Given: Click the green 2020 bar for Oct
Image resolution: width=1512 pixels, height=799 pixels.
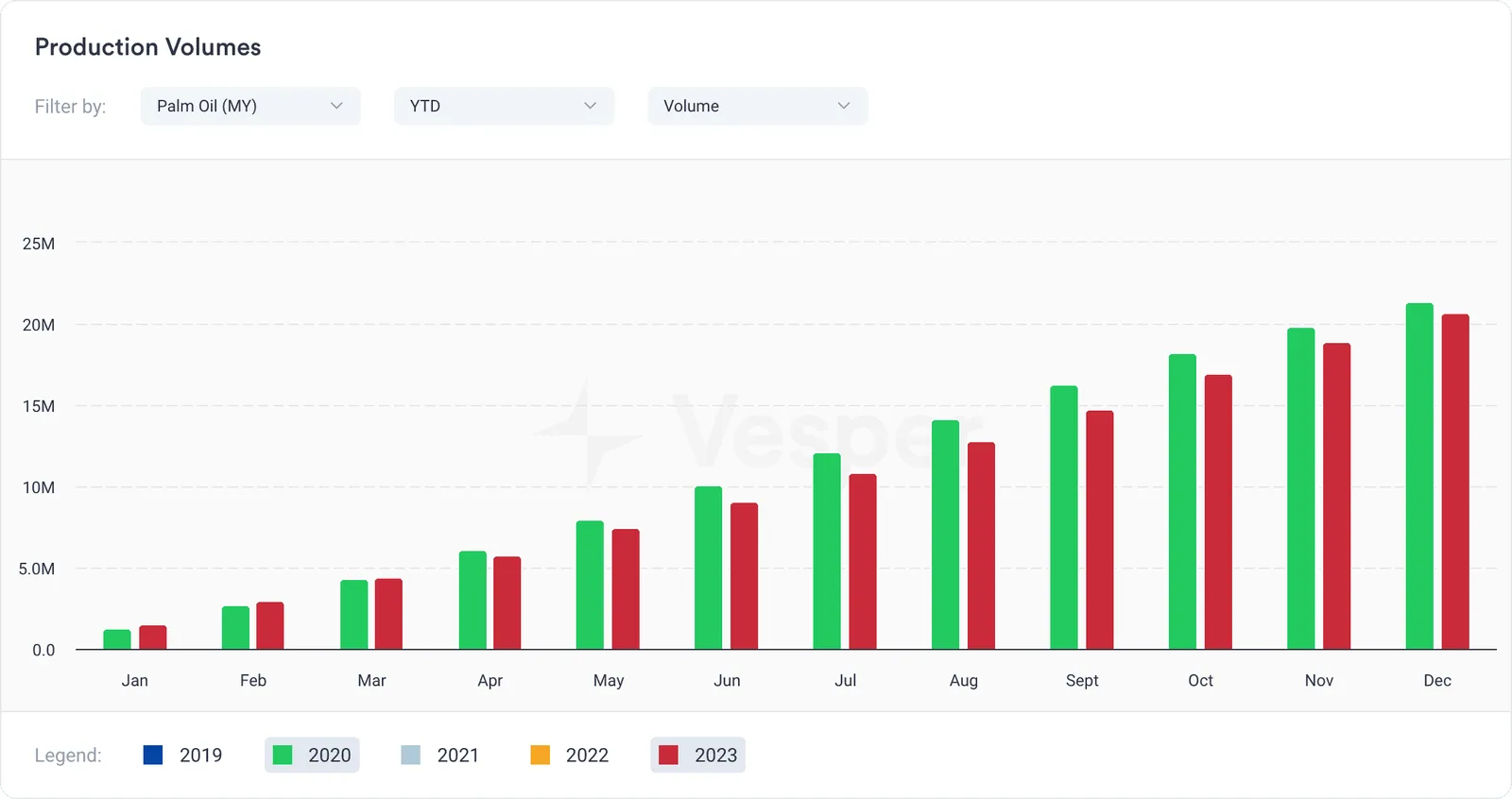Looking at the screenshot, I should tap(1182, 501).
